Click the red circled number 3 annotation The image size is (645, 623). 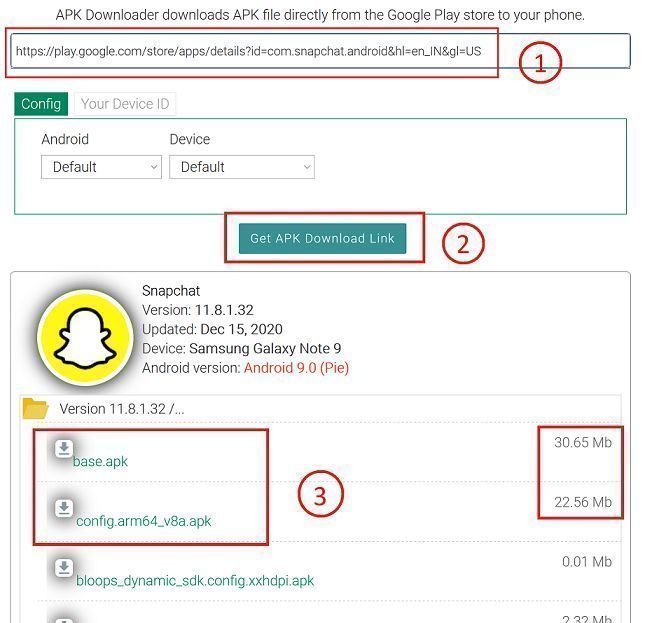320,495
